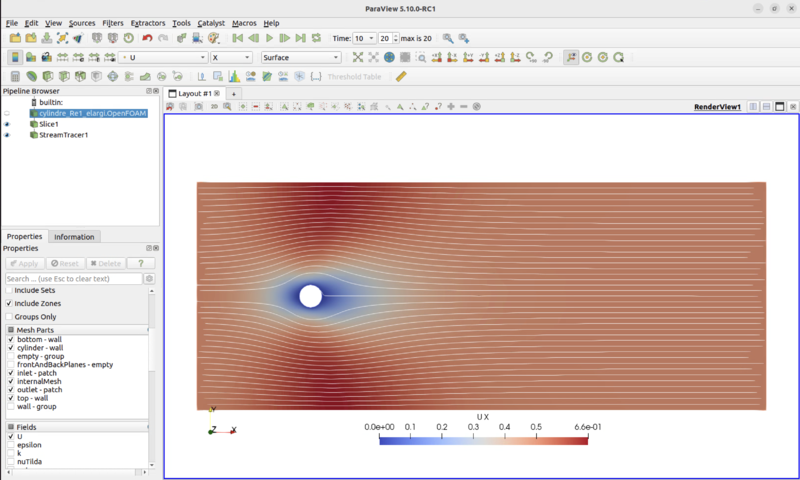Jump to first time frame
Viewport: 800px width, 480px height.
(x=237, y=38)
